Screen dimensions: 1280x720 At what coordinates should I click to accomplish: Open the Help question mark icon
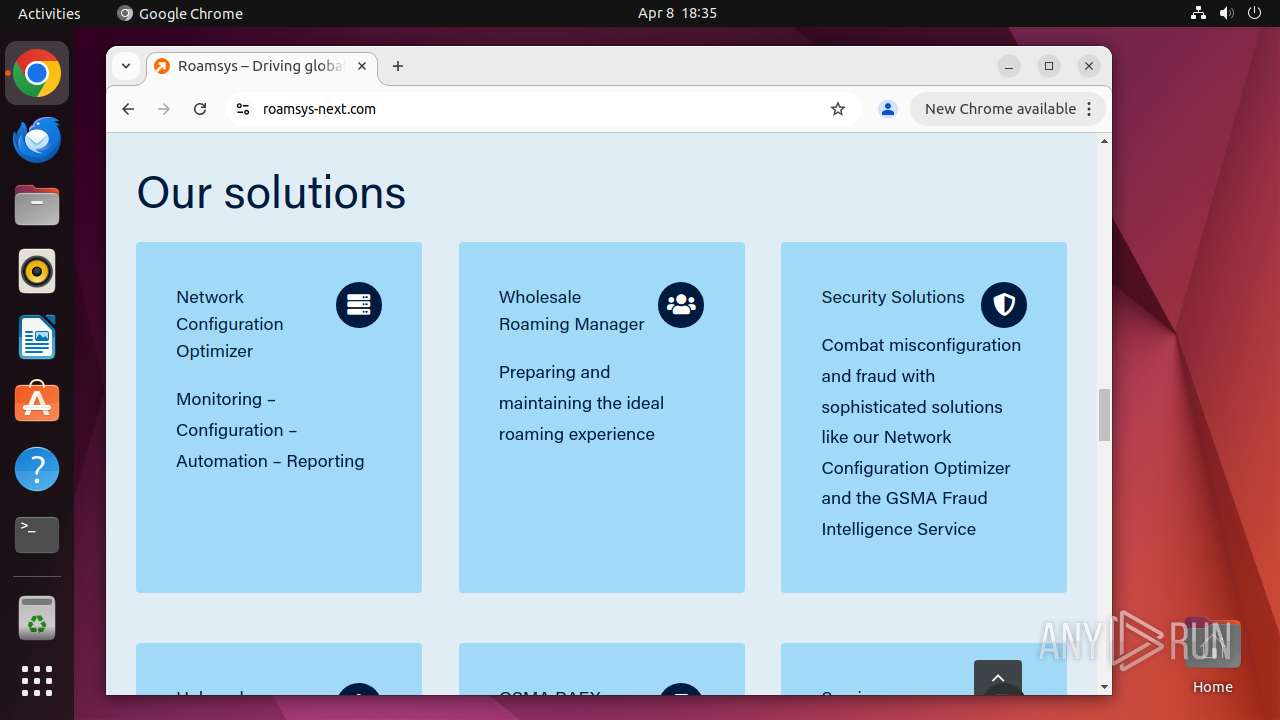[x=37, y=469]
